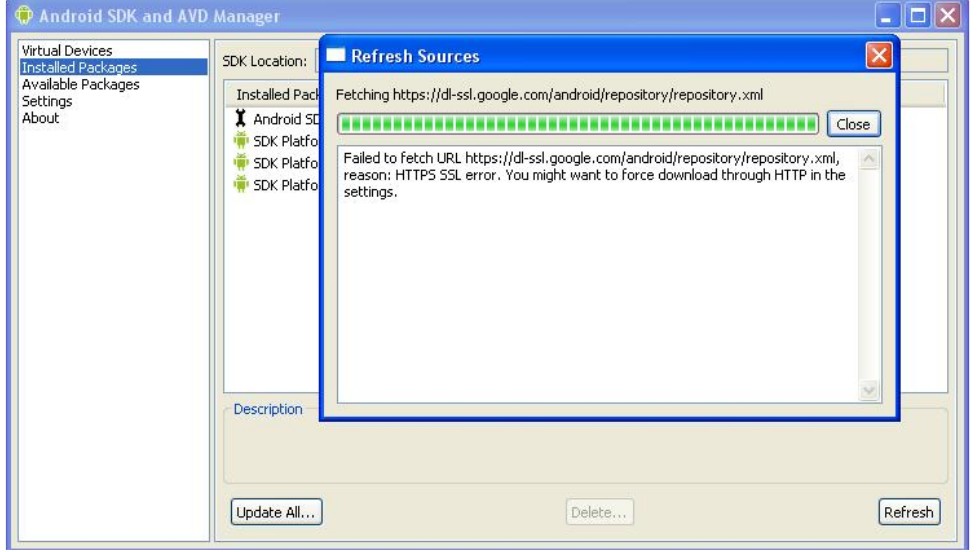Click the Fetching repository.xml status text
This screenshot has height=552, width=978.
(x=549, y=95)
